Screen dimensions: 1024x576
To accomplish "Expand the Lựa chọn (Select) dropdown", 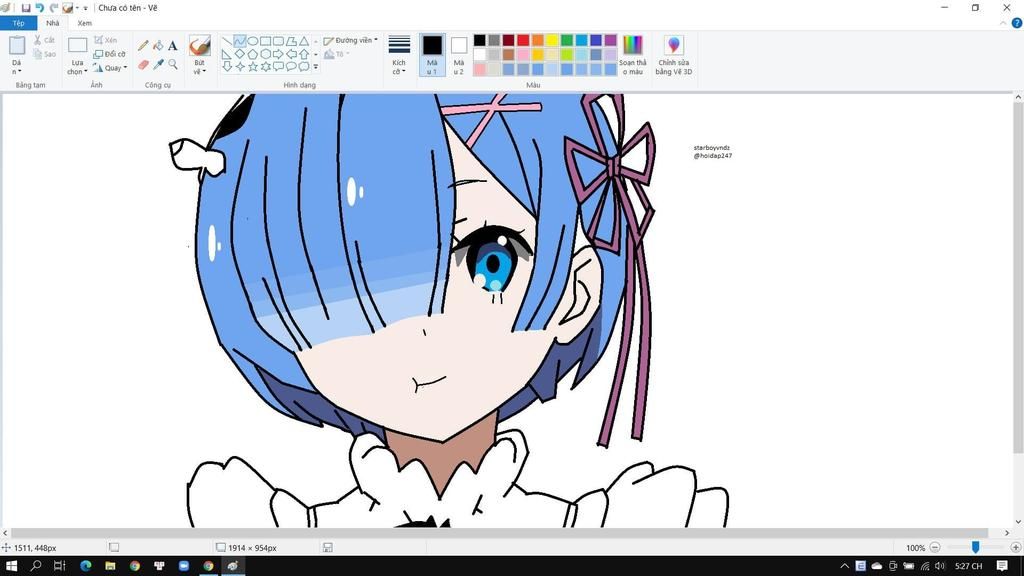I will [77, 68].
